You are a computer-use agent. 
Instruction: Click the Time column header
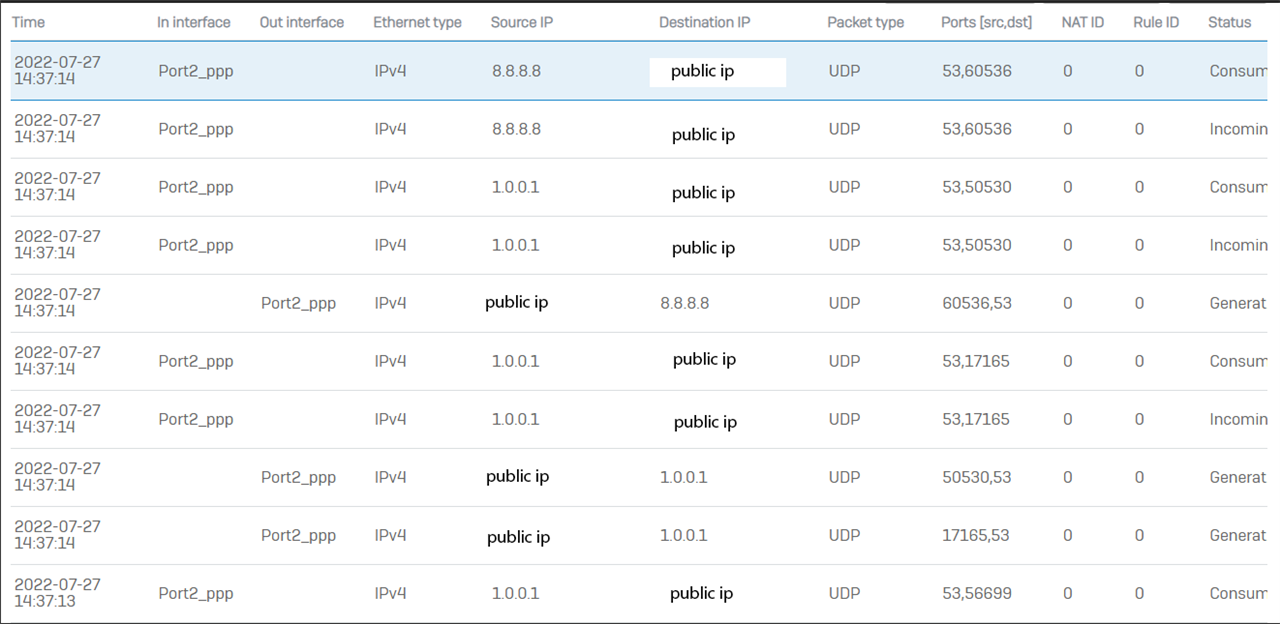(28, 22)
